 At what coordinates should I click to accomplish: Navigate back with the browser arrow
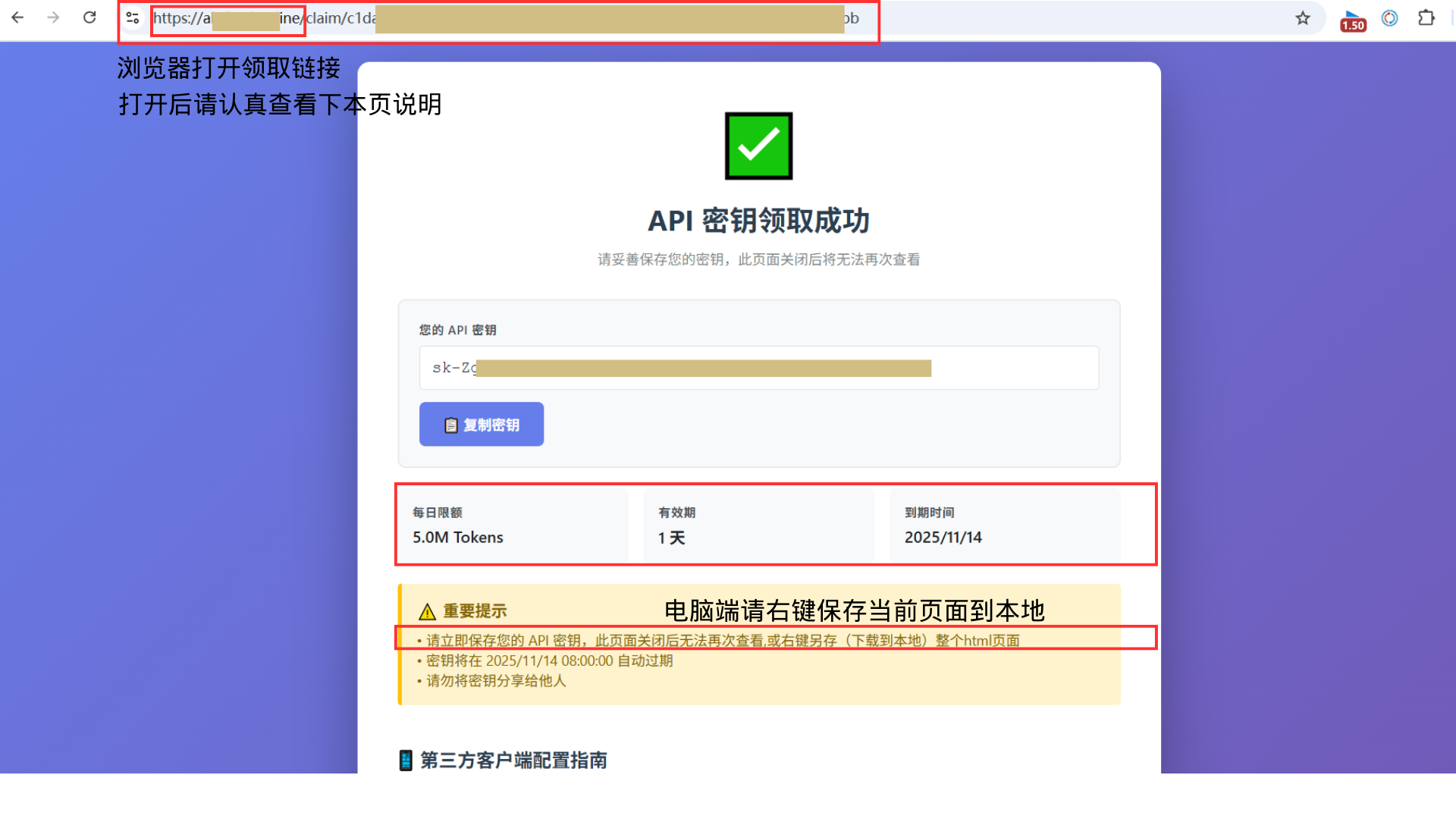coord(17,18)
